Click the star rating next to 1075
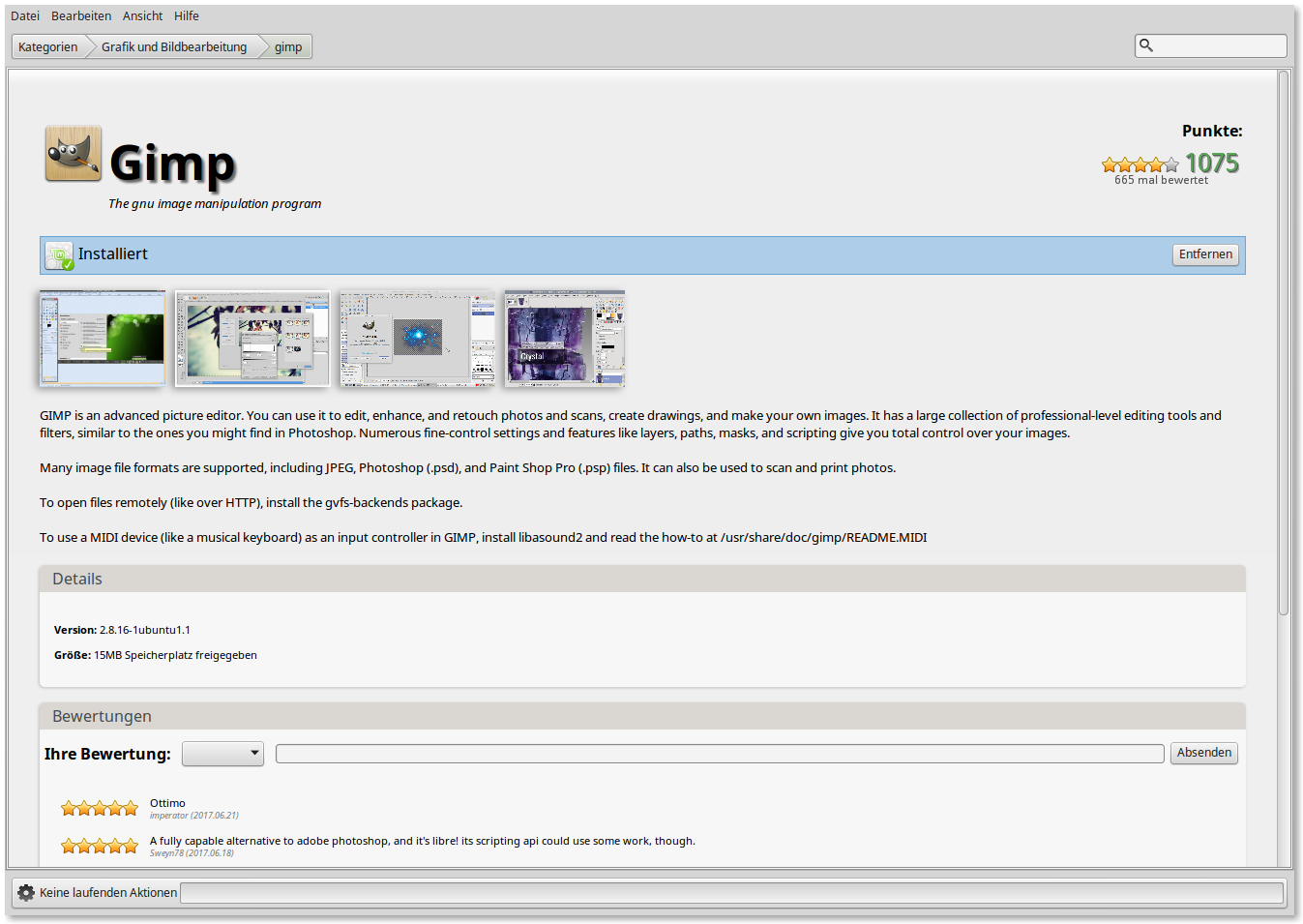The width and height of the screenshot is (1303, 924). (x=1140, y=164)
